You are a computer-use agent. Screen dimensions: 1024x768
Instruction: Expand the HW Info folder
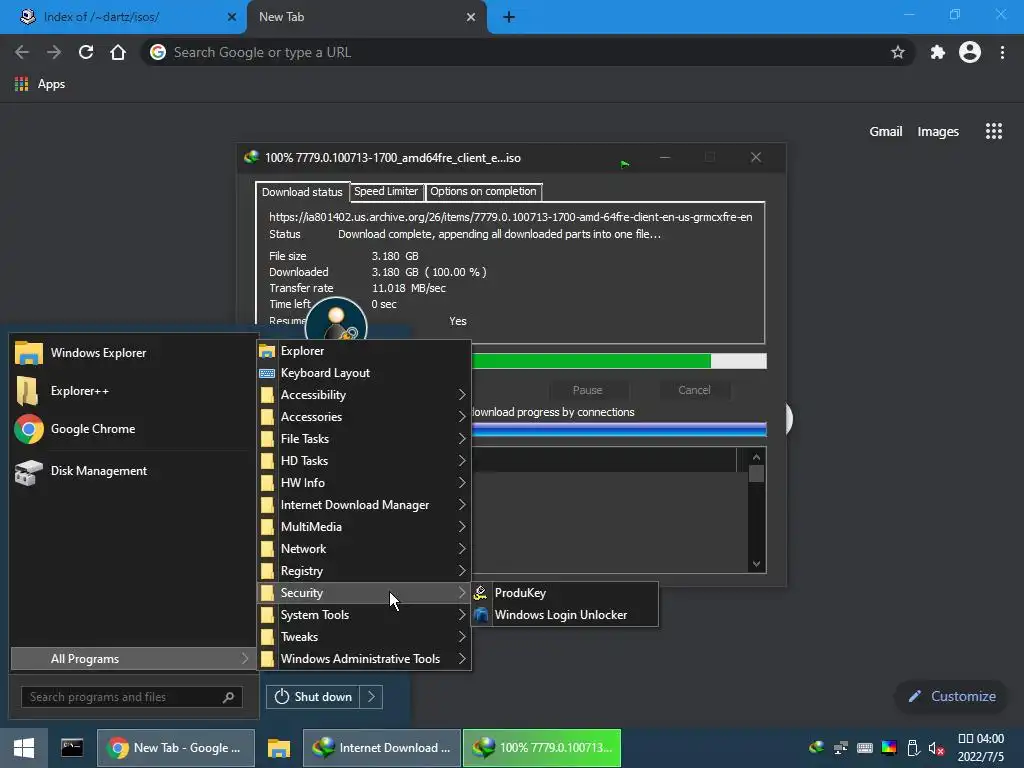(364, 483)
